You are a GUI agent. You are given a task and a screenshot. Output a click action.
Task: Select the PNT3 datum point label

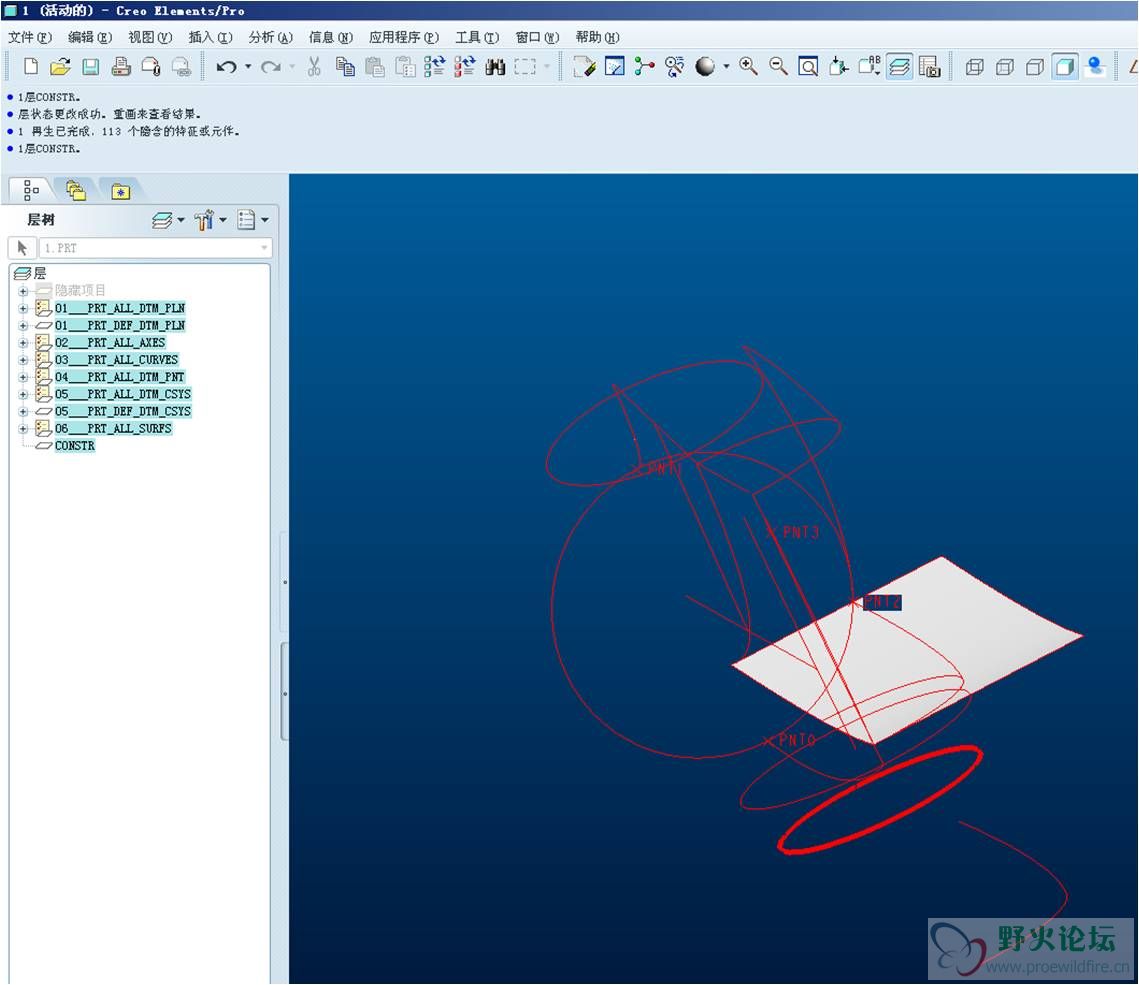800,532
